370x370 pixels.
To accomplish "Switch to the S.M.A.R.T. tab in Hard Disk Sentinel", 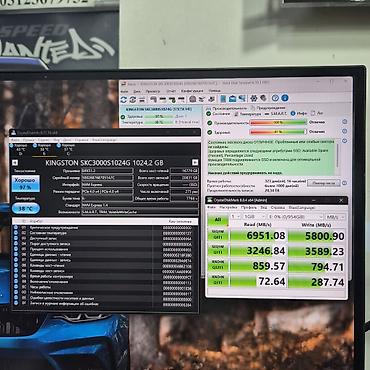I will click(277, 114).
